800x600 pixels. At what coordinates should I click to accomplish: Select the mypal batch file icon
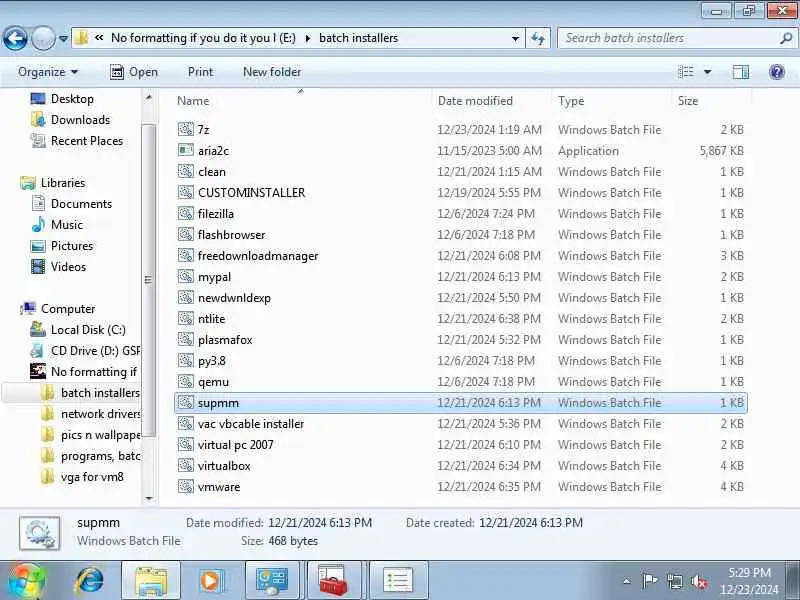pyautogui.click(x=186, y=276)
